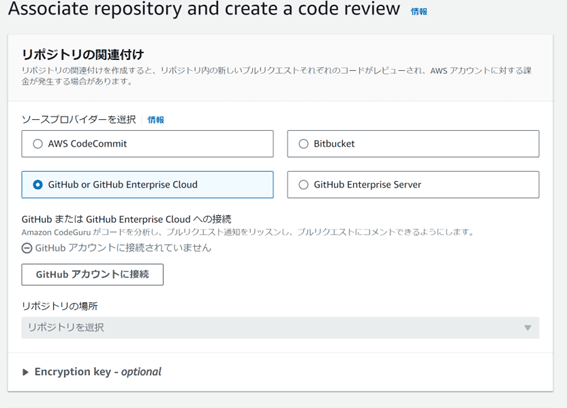This screenshot has height=408, width=567.
Task: Click the GitHub or GitHub Enterprise Cloud label
Action: pyautogui.click(x=123, y=185)
